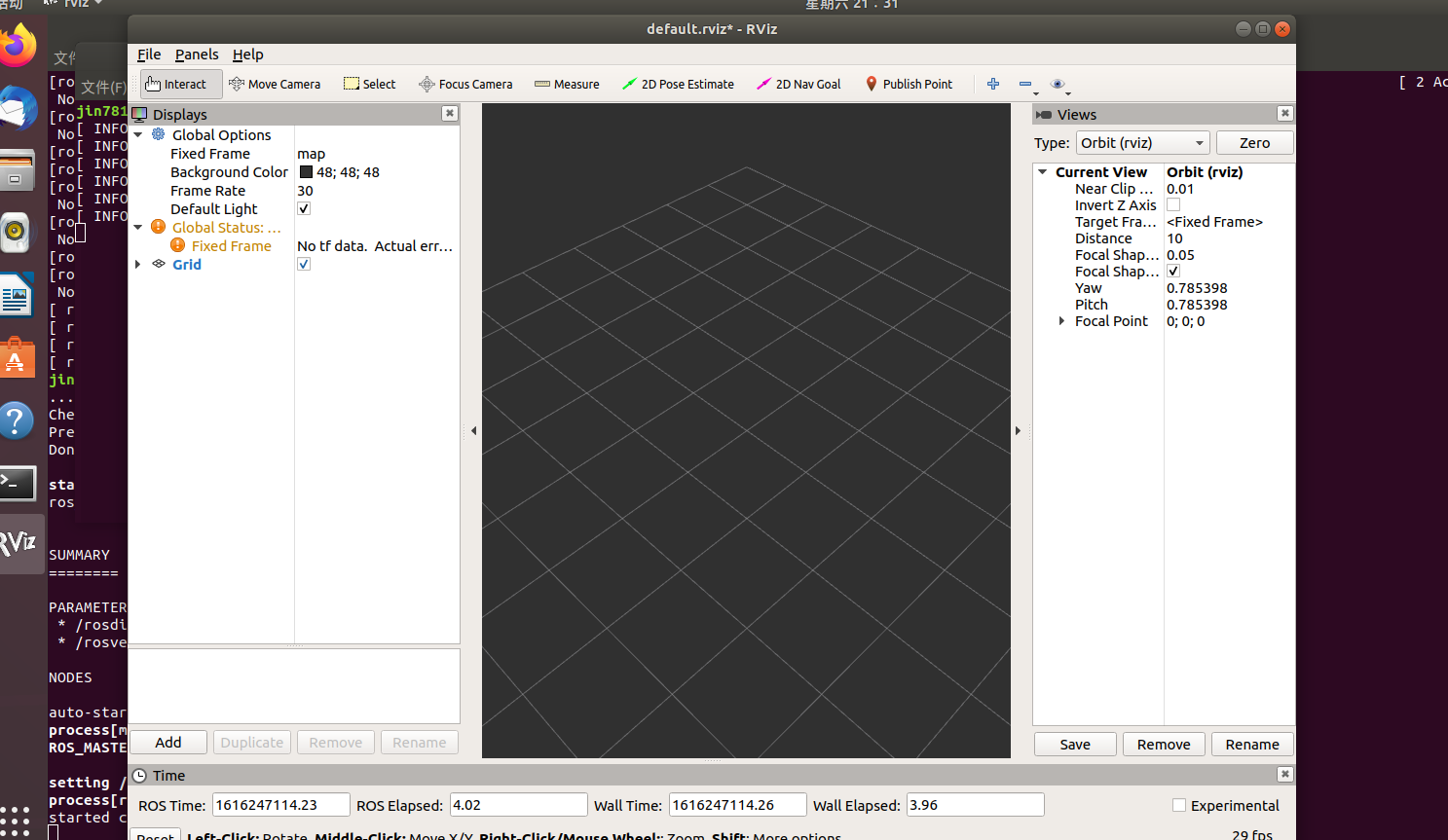Viewport: 1448px width, 840px height.
Task: Toggle the Focal Shape Fixed Size checkbox
Action: tap(1173, 271)
